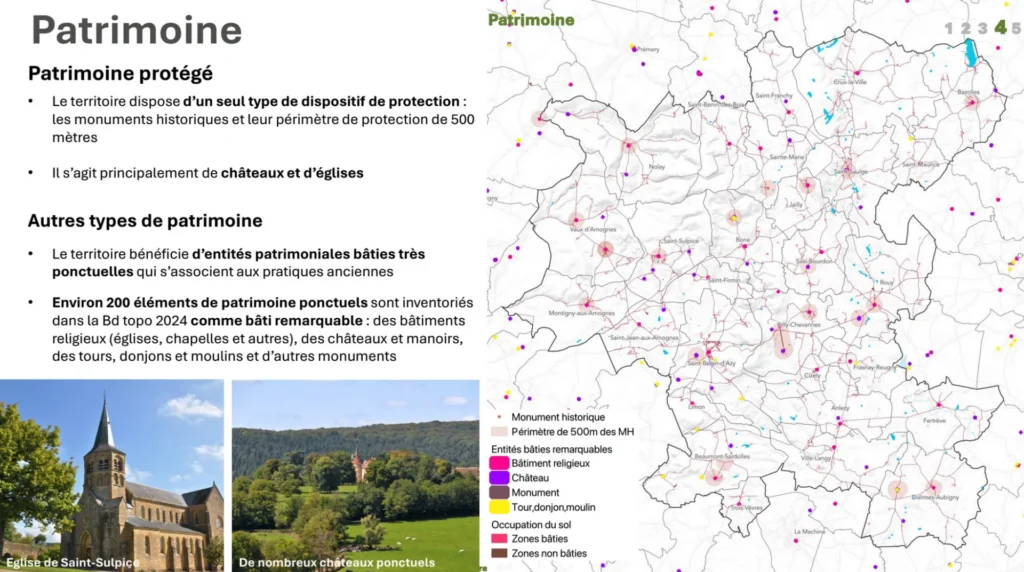1024x572 pixels.
Task: Go to map page number 1
Action: click(949, 28)
